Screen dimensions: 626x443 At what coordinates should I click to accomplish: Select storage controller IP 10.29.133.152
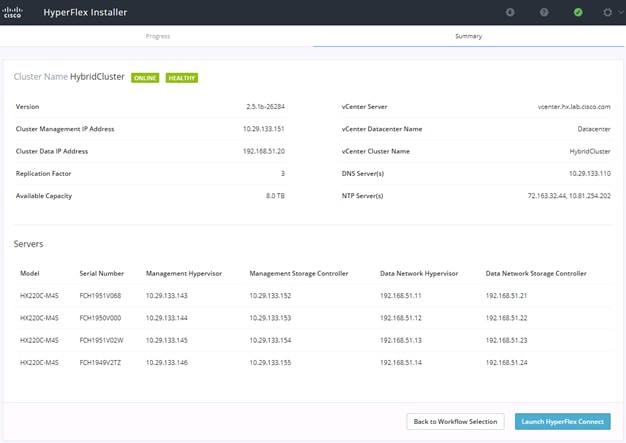pos(270,296)
